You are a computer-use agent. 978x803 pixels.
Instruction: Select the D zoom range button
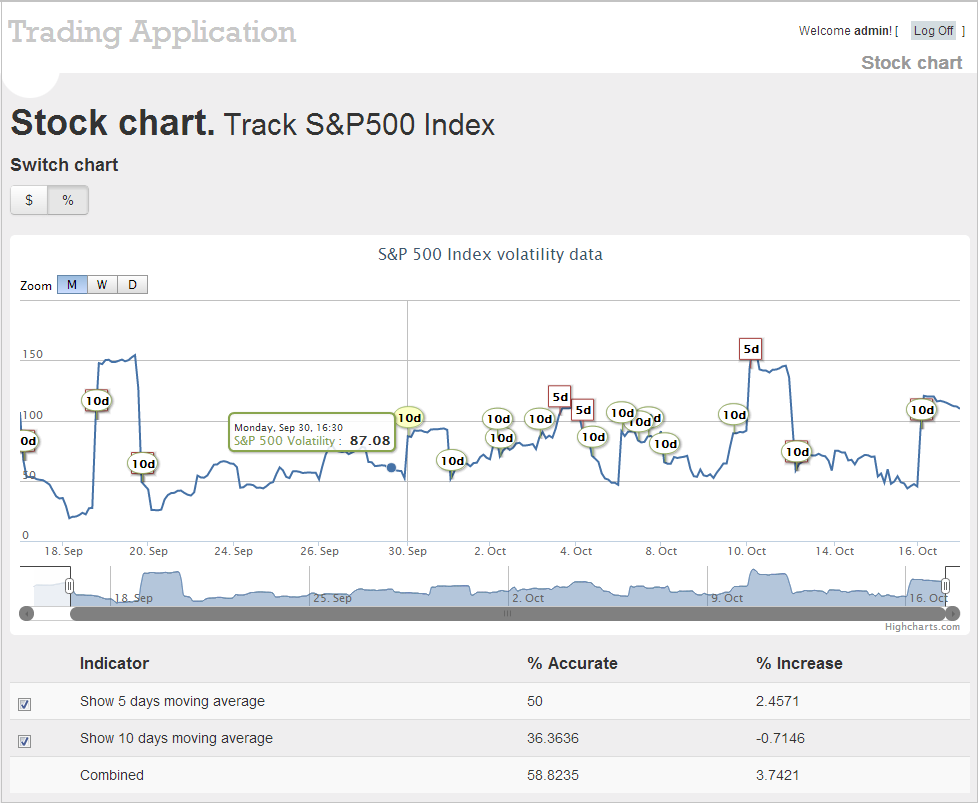(x=132, y=285)
